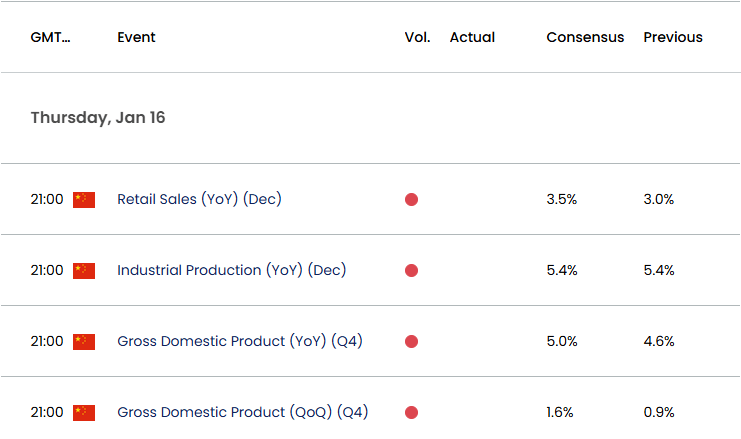Image resolution: width=741 pixels, height=439 pixels.
Task: Open Industrial Production (YoY) (Dec) event
Action: (231, 270)
